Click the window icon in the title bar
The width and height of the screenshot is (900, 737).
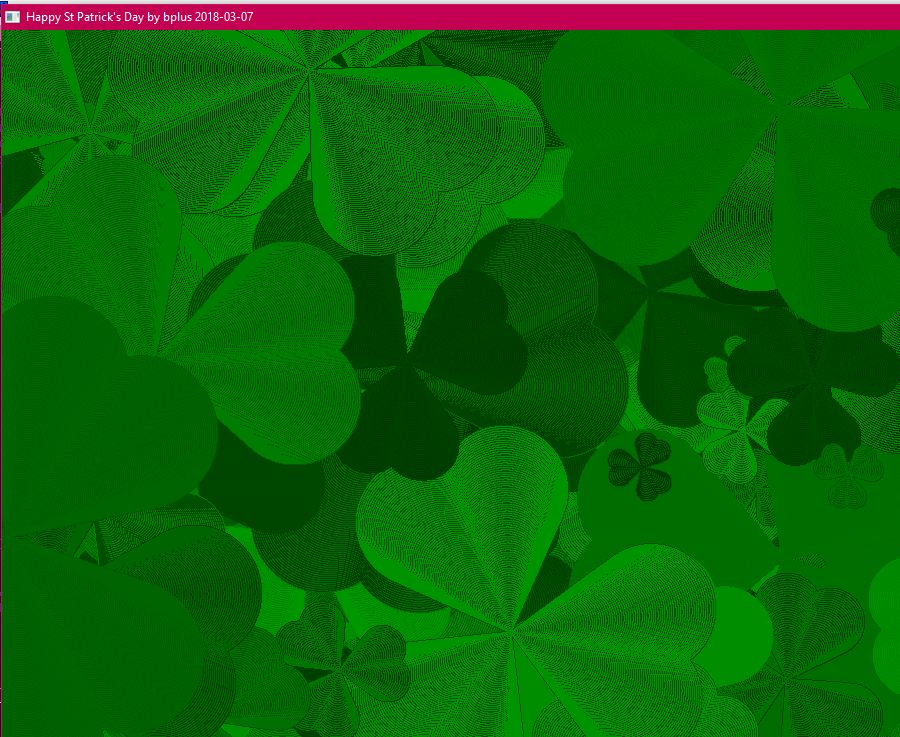pyautogui.click(x=12, y=17)
